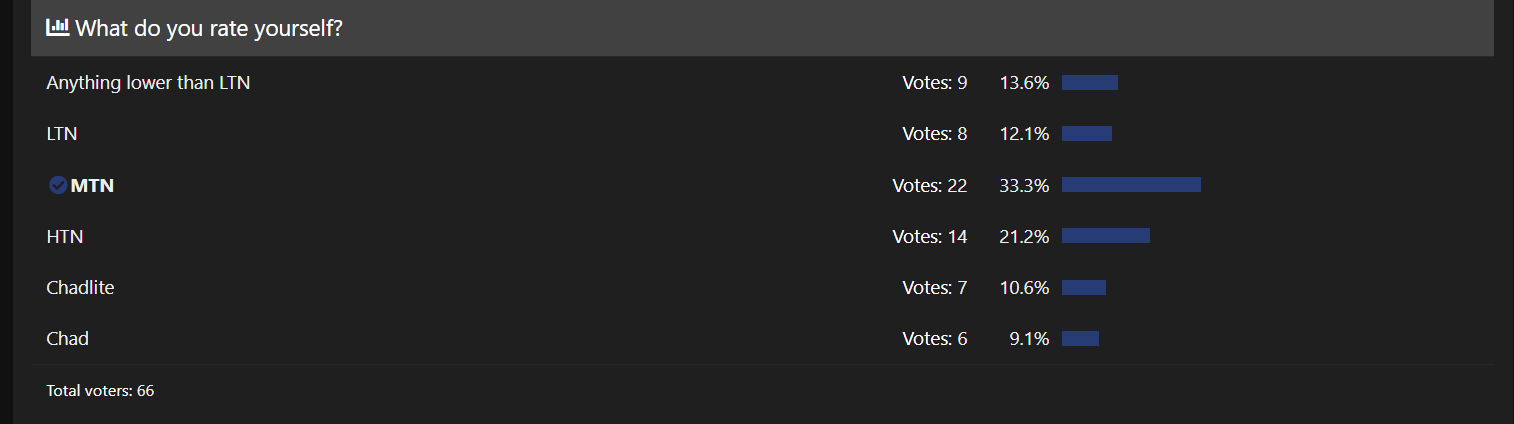Click the 13.6% percentage label
Viewport: 1514px width, 424px height.
1024,83
